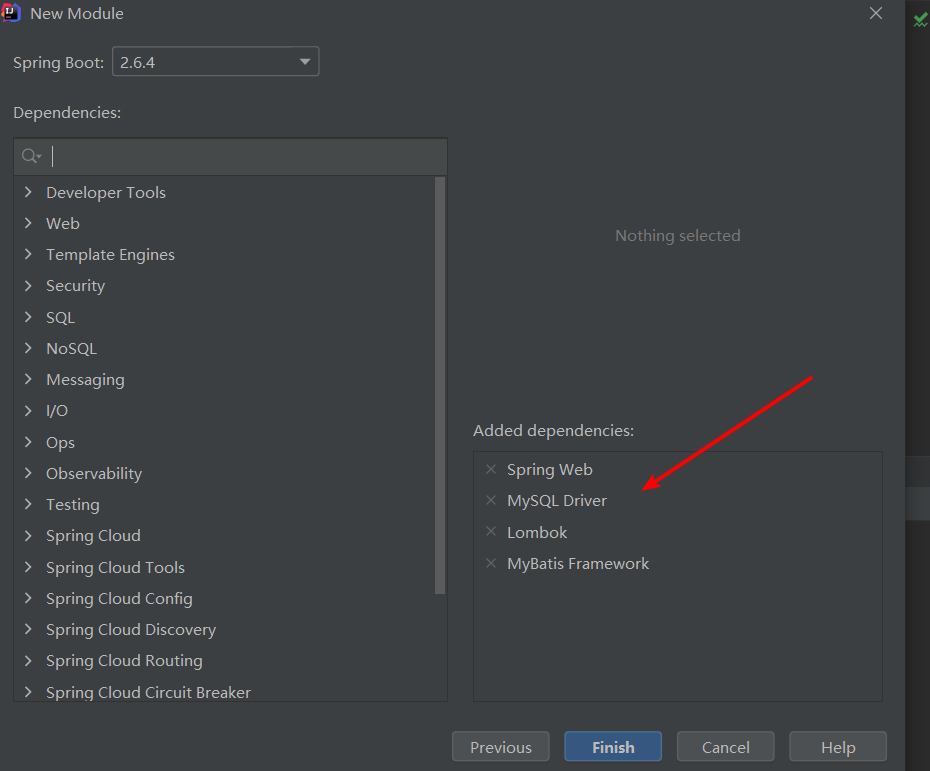Click the Finish button
Image resolution: width=930 pixels, height=771 pixels.
tap(613, 747)
